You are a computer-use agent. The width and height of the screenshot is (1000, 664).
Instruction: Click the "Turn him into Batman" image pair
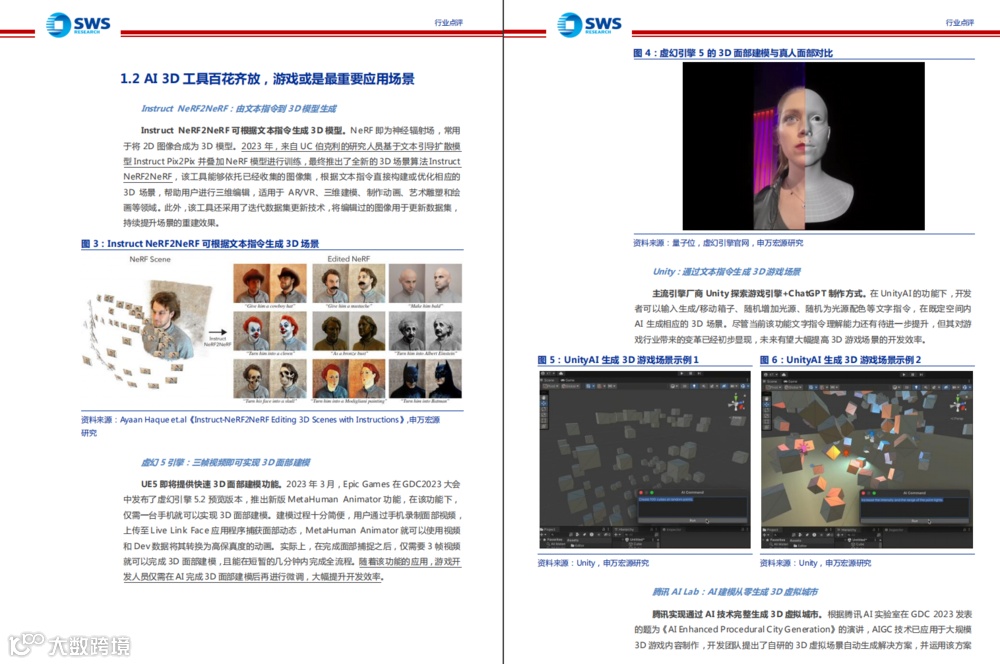tap(425, 378)
